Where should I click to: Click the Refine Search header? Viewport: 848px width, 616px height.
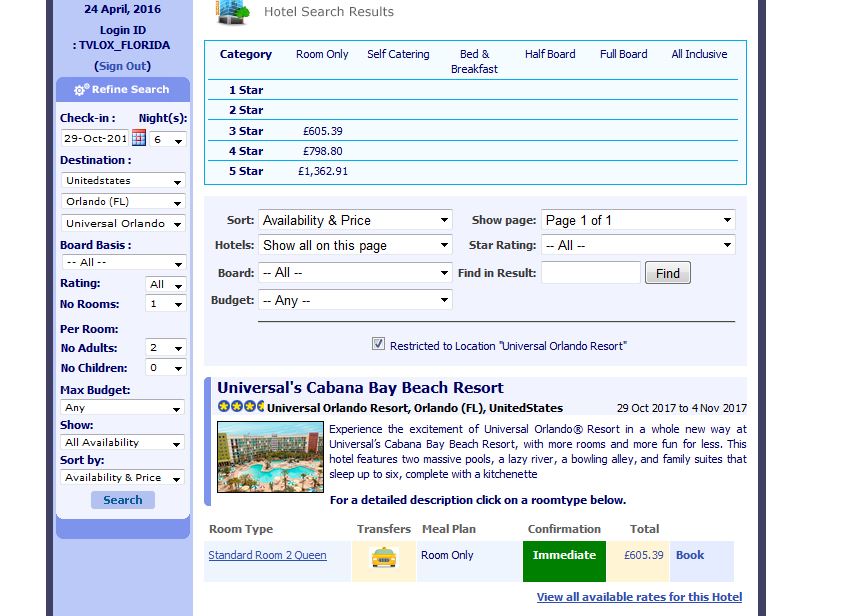pyautogui.click(x=123, y=89)
